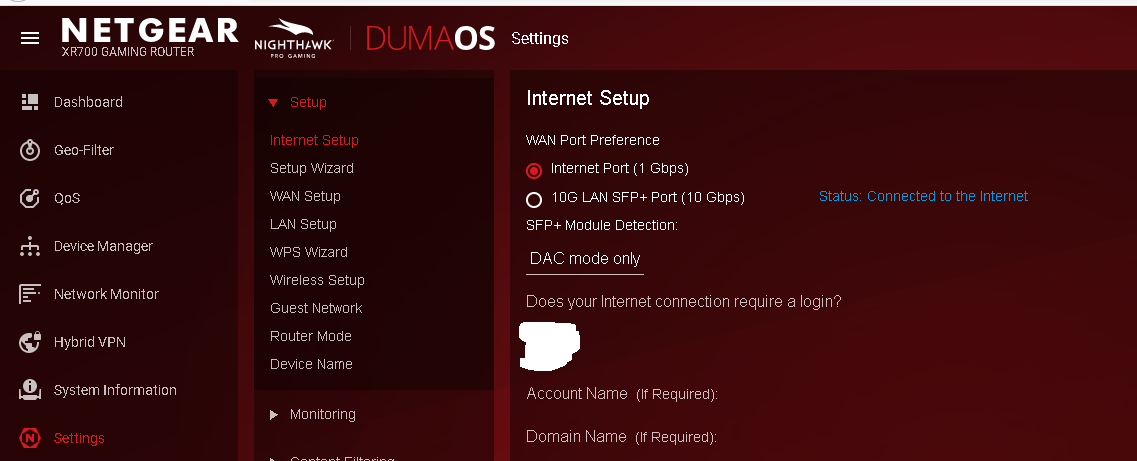The height and width of the screenshot is (461, 1137).
Task: Go to WAN Setup page
Action: tap(305, 196)
